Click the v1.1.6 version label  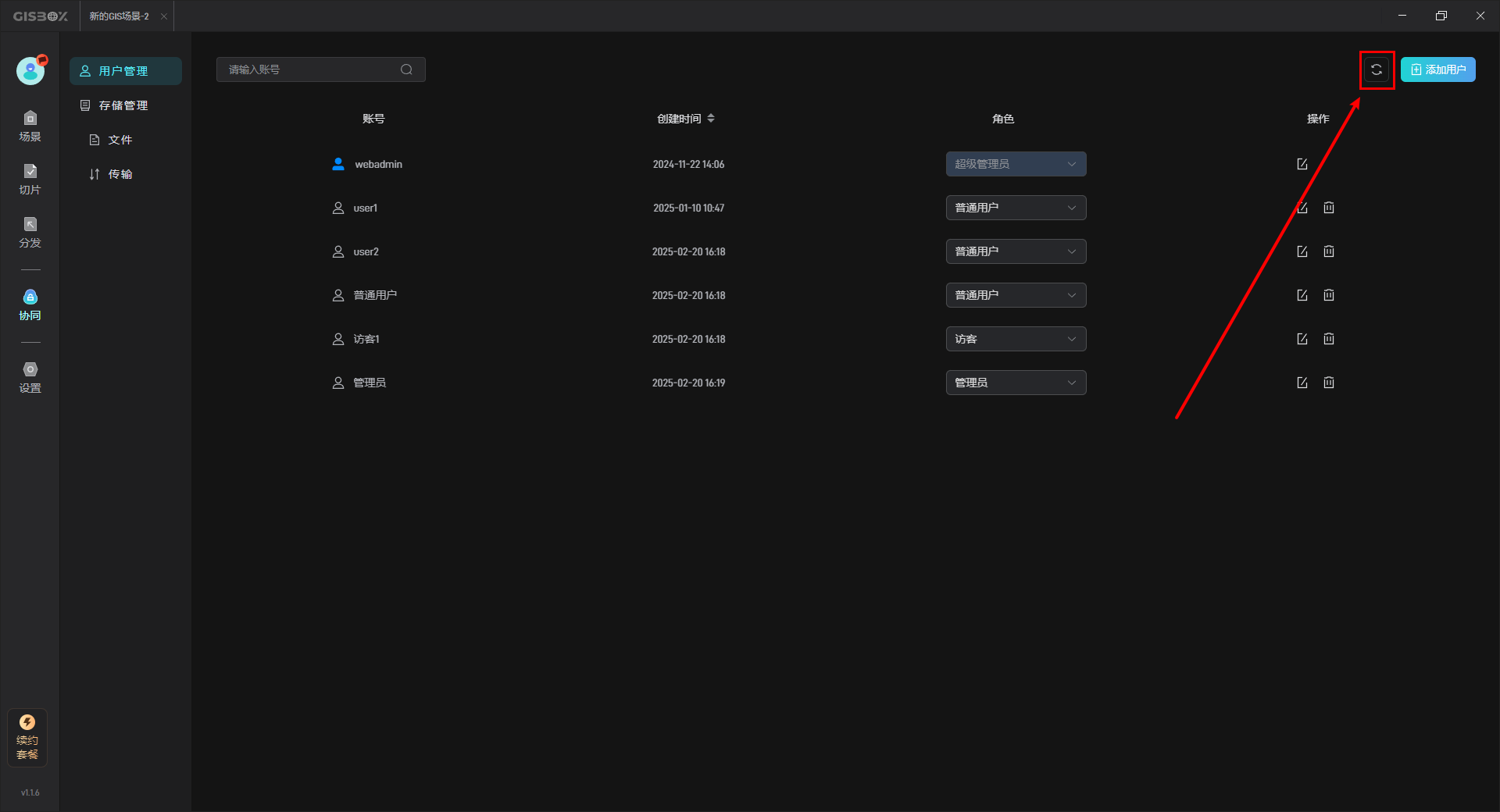(x=30, y=792)
